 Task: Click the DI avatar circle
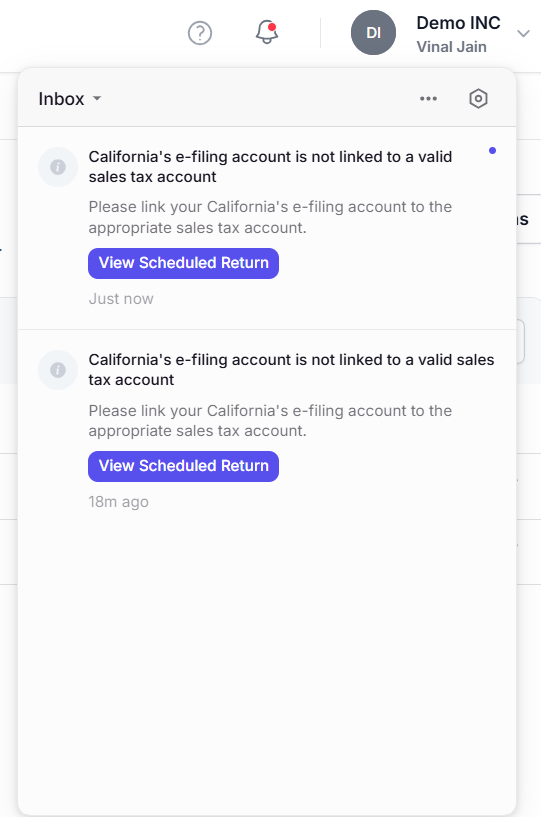coord(373,32)
